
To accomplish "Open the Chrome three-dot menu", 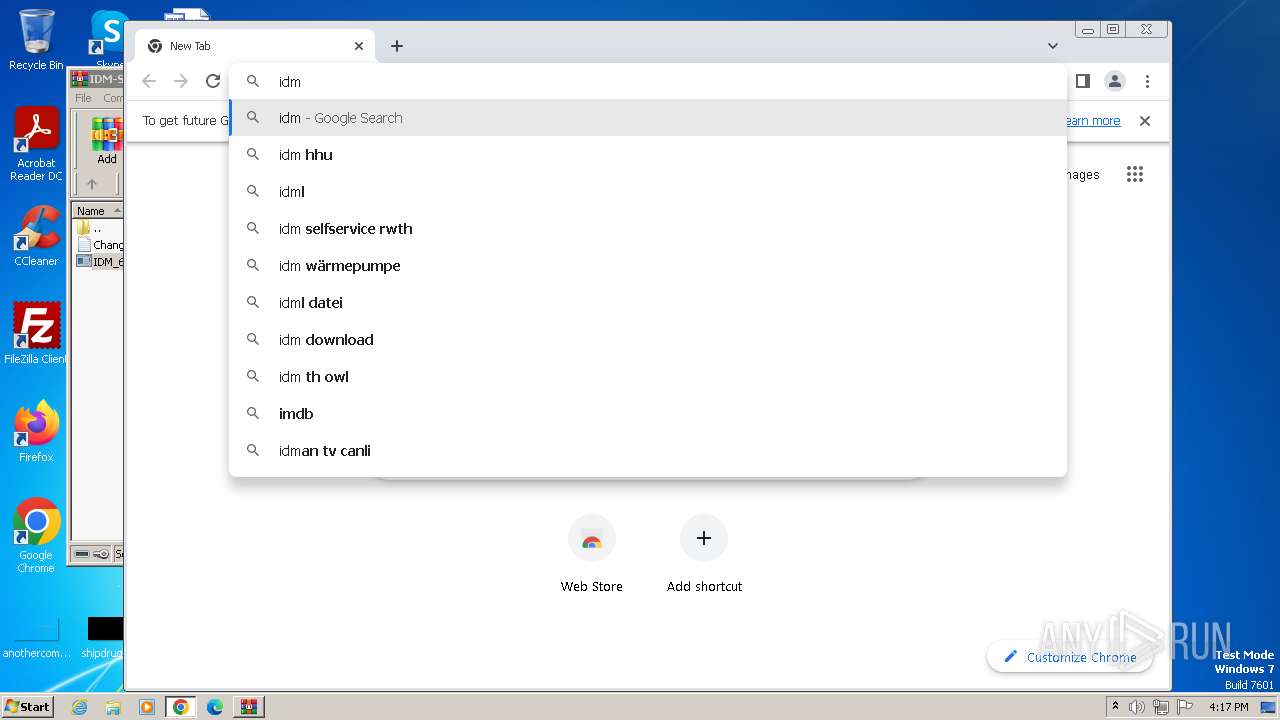I will [1147, 81].
